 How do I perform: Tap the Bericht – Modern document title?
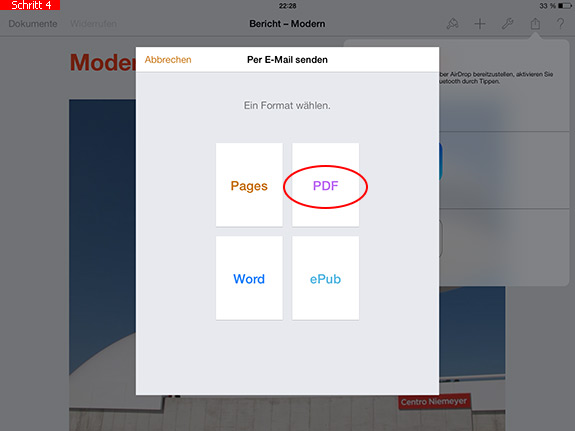tap(287, 24)
